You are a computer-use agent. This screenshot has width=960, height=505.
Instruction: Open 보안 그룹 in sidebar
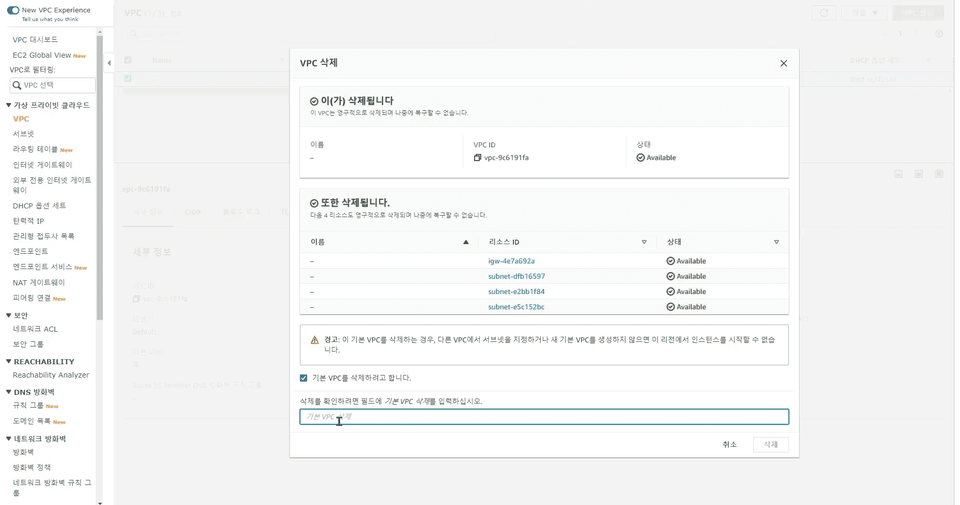pos(28,344)
